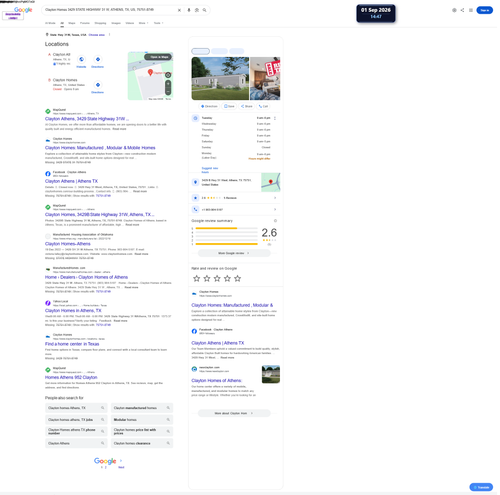Start voice search with the microphone icon
500x495 pixels.
click(x=189, y=10)
